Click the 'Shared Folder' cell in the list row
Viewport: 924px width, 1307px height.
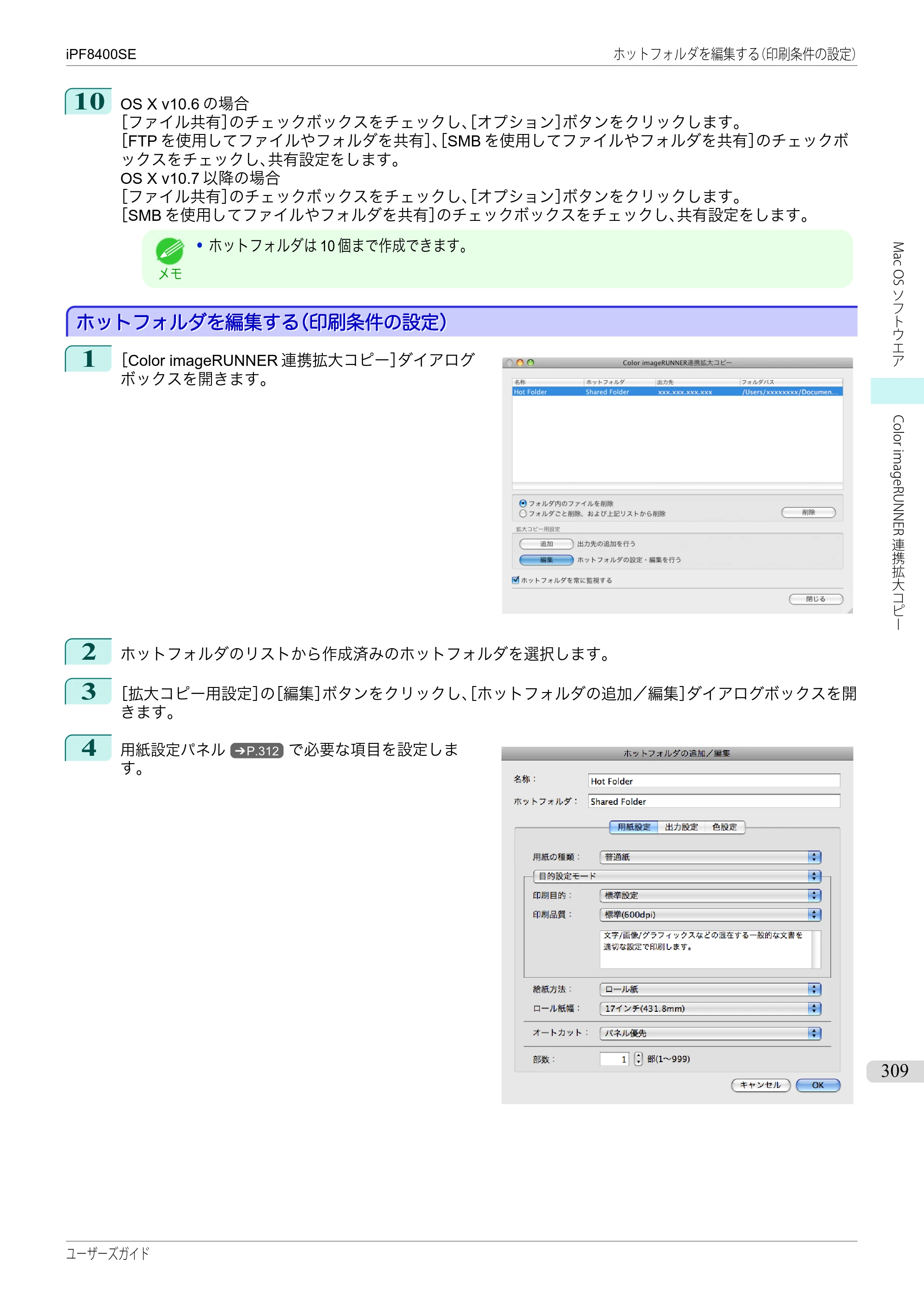607,392
